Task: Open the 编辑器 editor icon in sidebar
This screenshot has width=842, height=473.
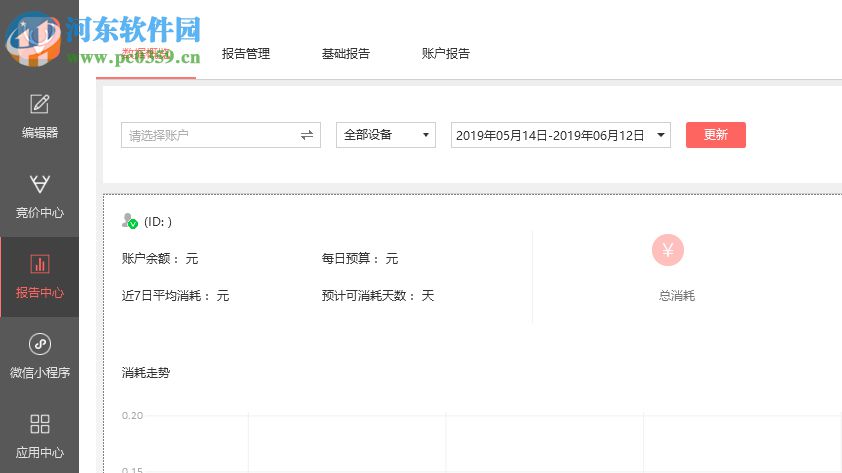Action: pyautogui.click(x=40, y=104)
